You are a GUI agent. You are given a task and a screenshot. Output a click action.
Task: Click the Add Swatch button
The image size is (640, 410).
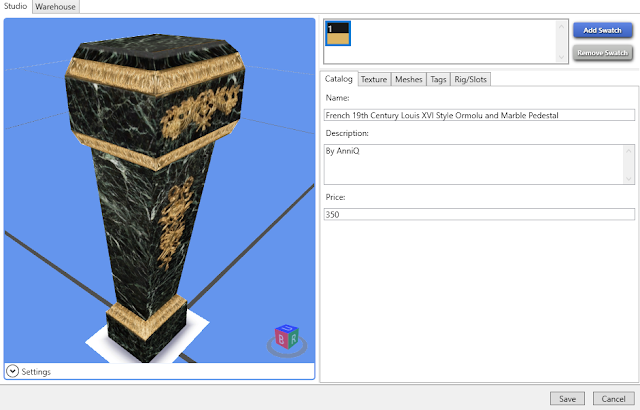[x=602, y=30]
